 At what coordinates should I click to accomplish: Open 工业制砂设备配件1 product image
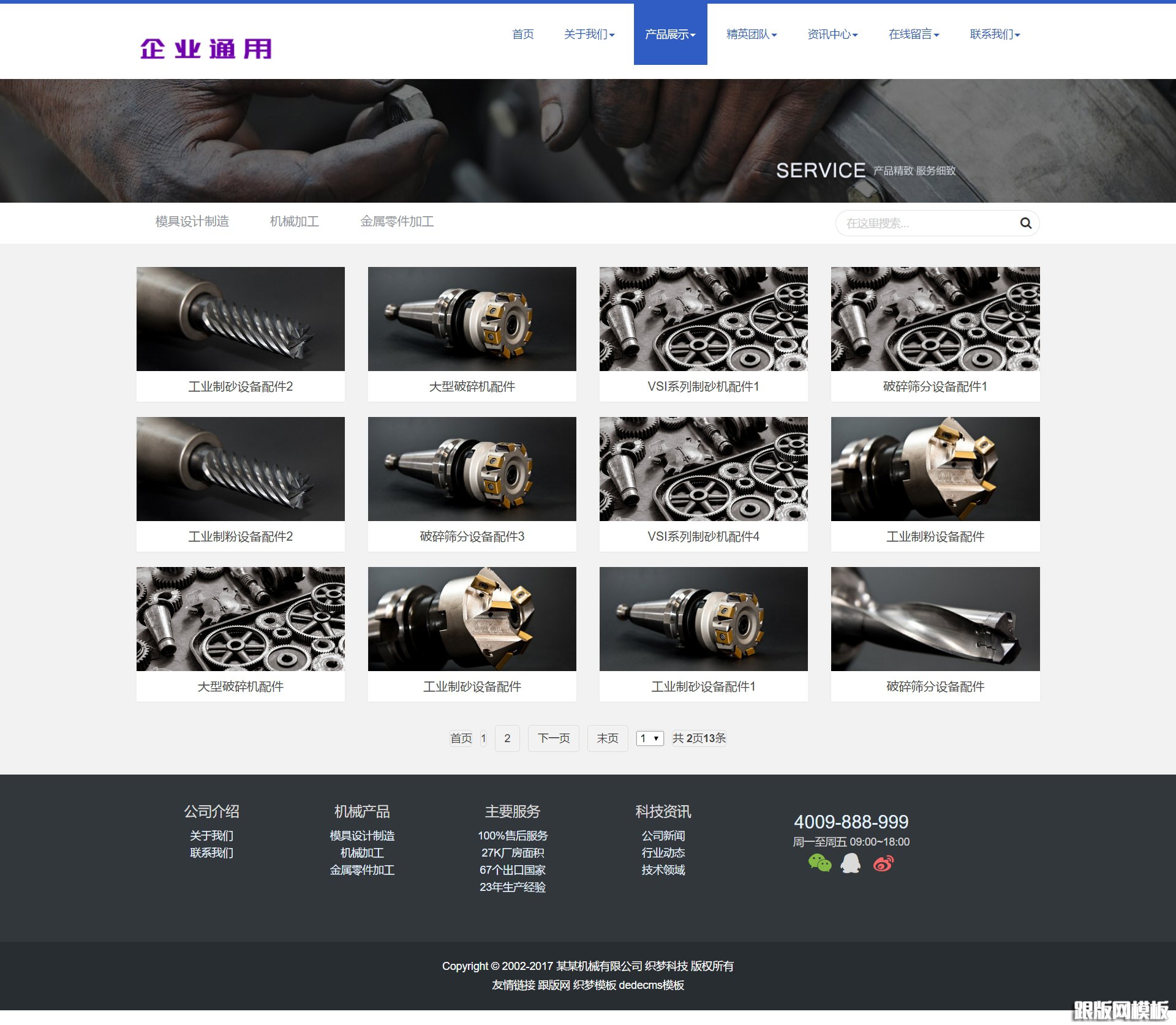pos(704,619)
